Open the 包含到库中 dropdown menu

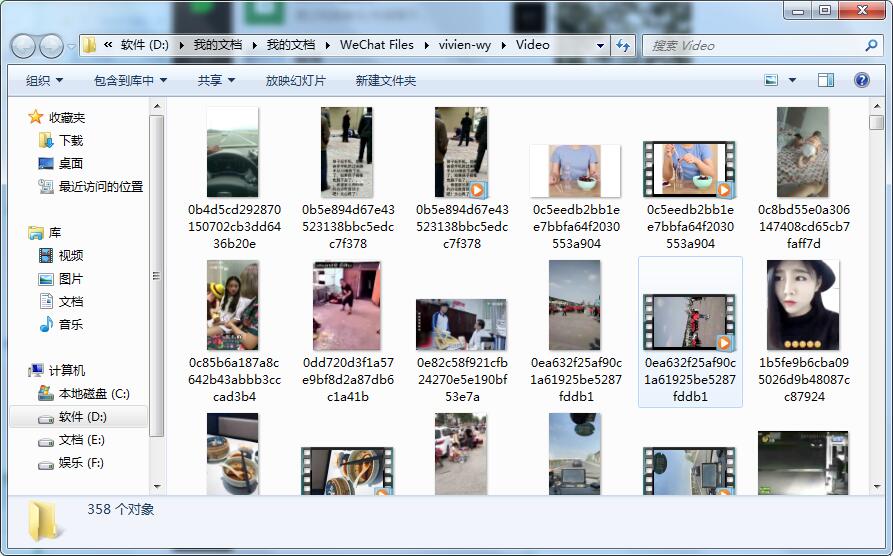coord(130,81)
